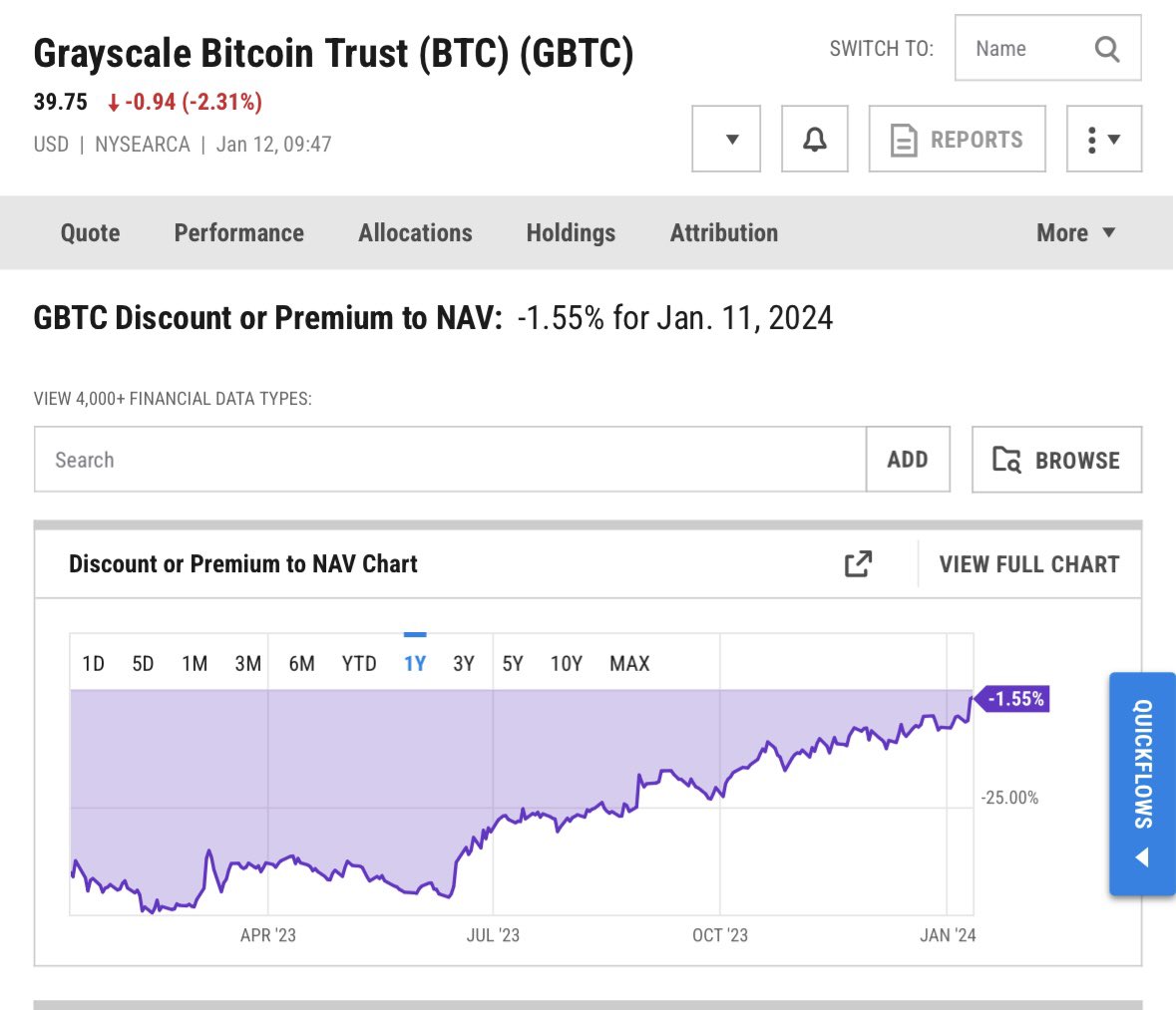This screenshot has height=1010, width=1176.
Task: Click the search magnifier icon in Switch To box
Action: pos(1107,49)
